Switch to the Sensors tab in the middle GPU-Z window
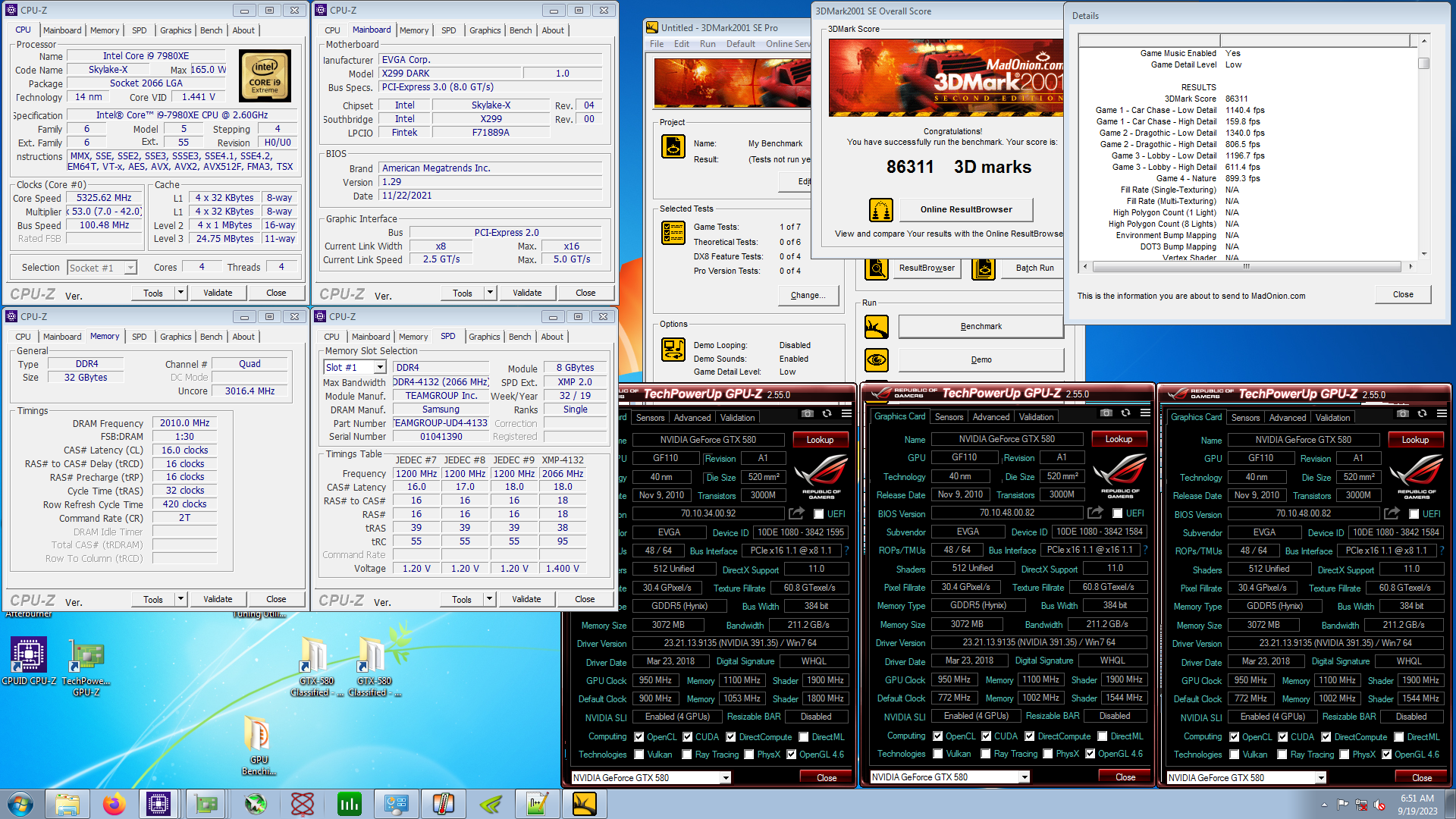The width and height of the screenshot is (1456, 819). point(949,417)
